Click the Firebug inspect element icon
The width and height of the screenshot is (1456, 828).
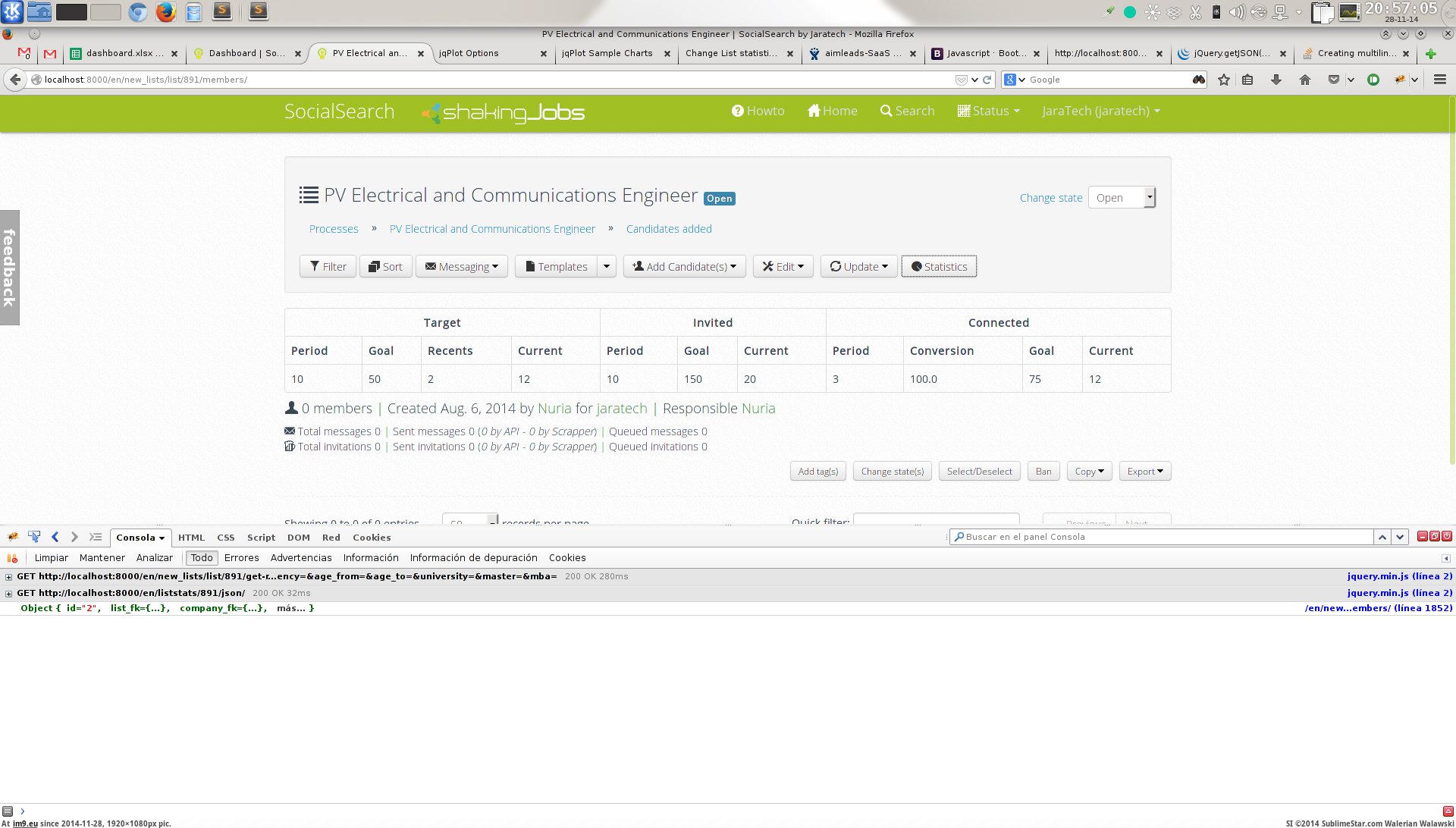(x=34, y=537)
